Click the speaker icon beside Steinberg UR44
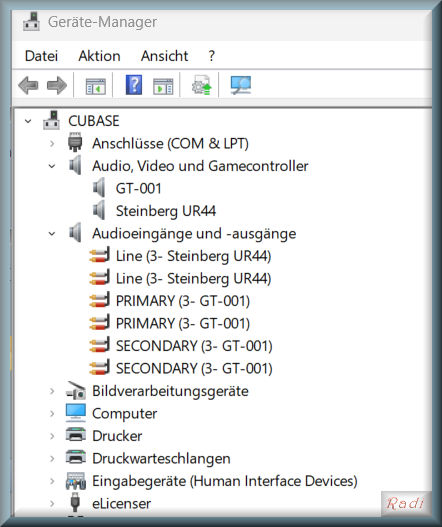442x527 pixels. point(99,210)
